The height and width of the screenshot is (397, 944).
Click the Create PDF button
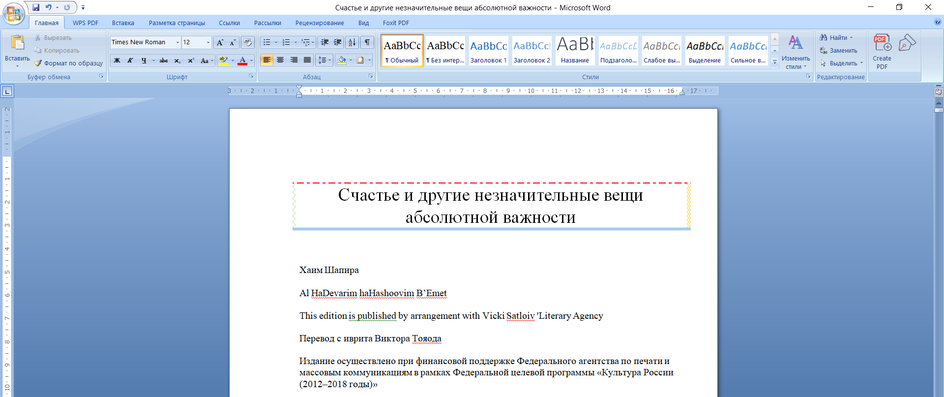tap(882, 52)
